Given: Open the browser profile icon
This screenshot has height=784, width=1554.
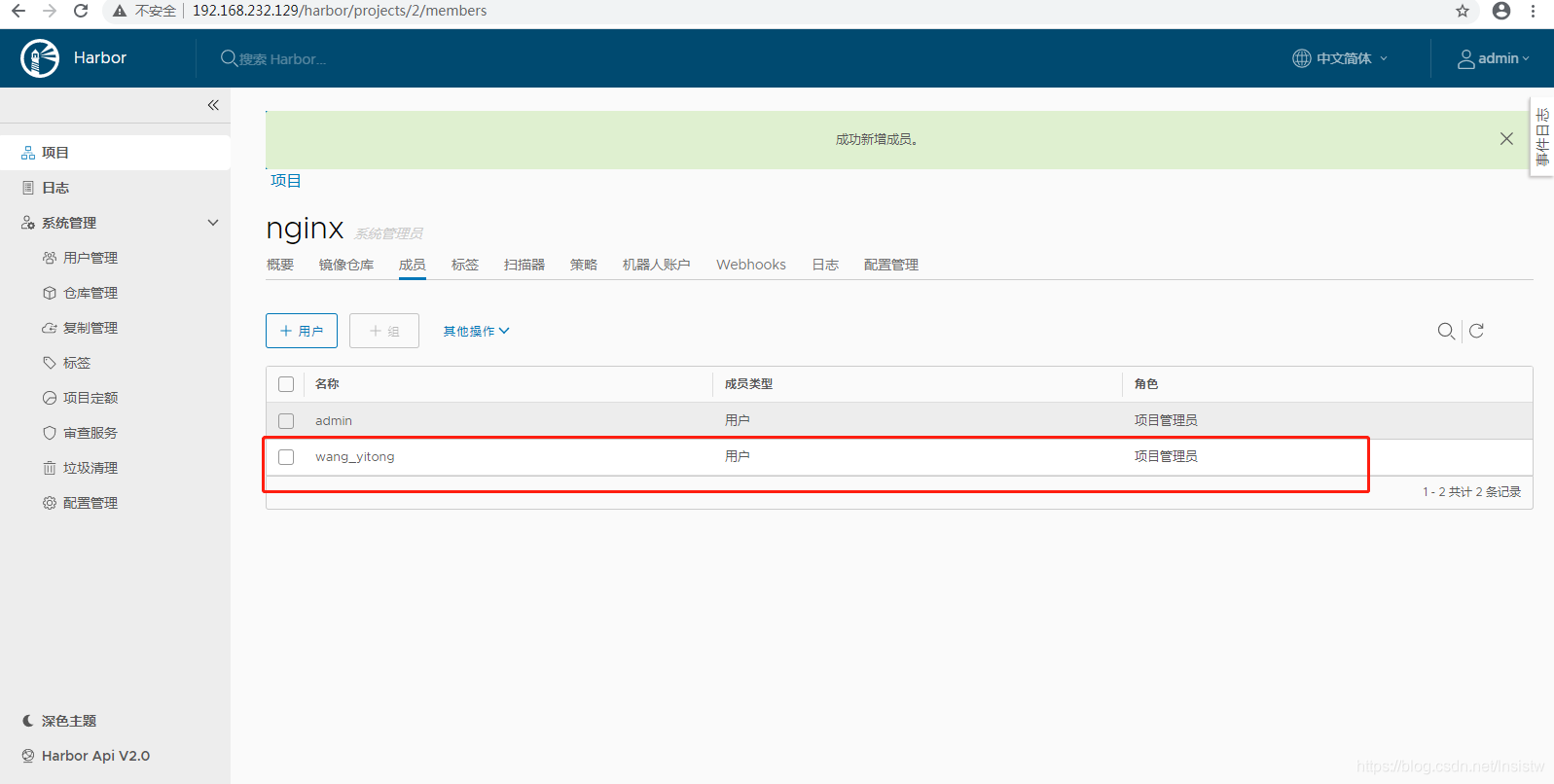Looking at the screenshot, I should tap(1501, 11).
